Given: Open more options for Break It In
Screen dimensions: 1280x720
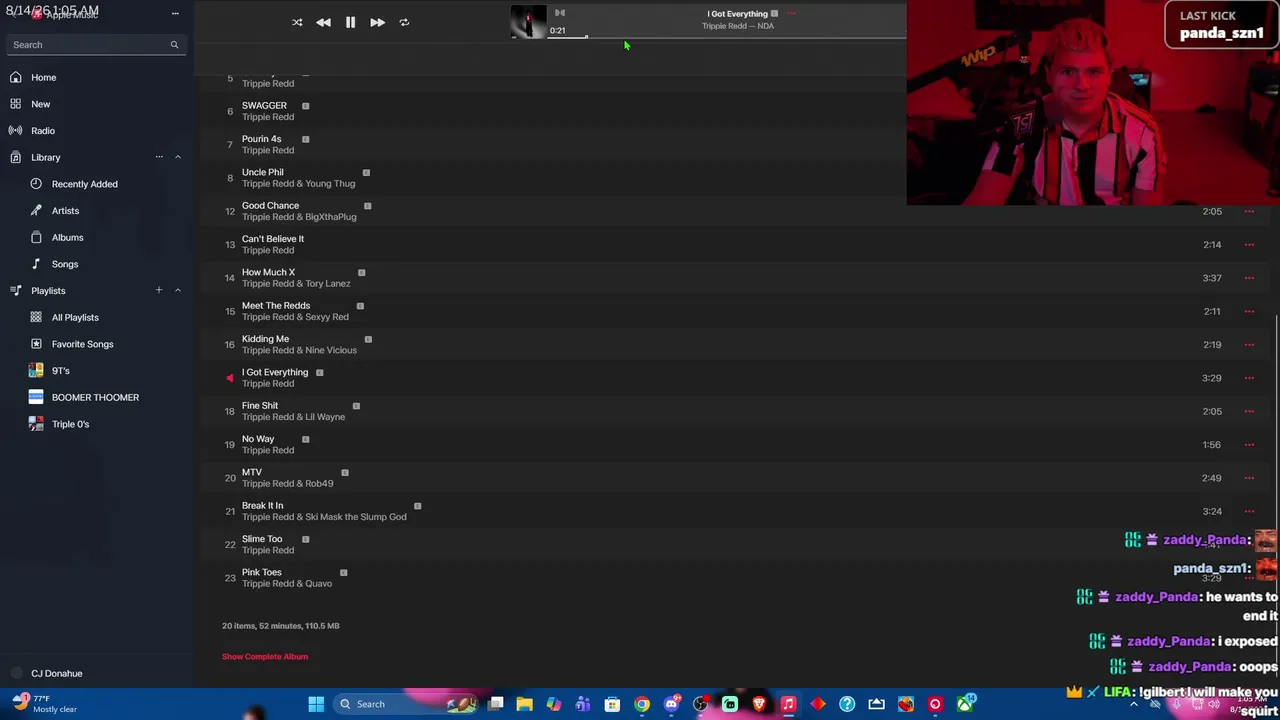Looking at the screenshot, I should (x=1249, y=511).
